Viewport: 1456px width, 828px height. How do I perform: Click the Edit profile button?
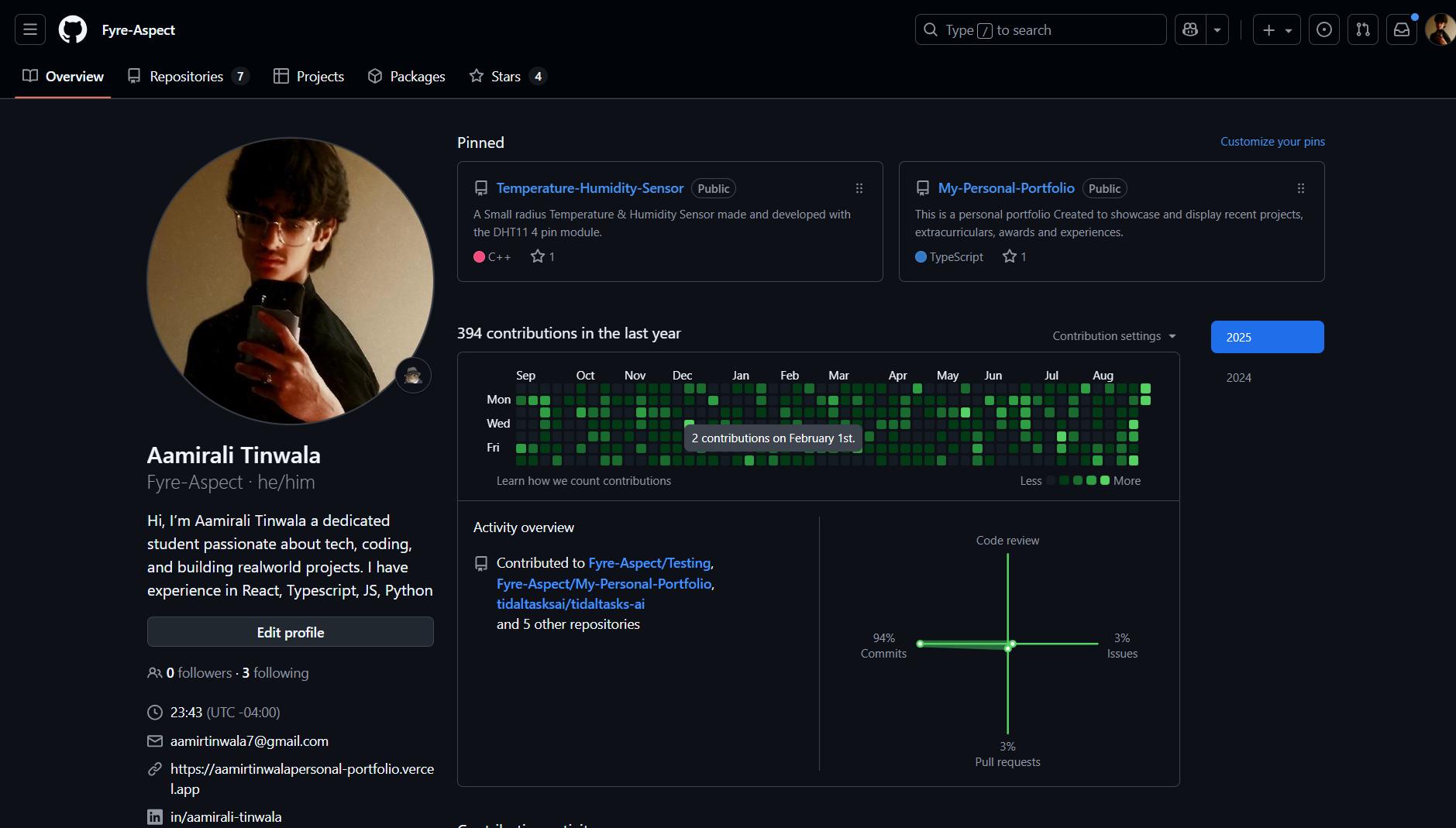[291, 632]
